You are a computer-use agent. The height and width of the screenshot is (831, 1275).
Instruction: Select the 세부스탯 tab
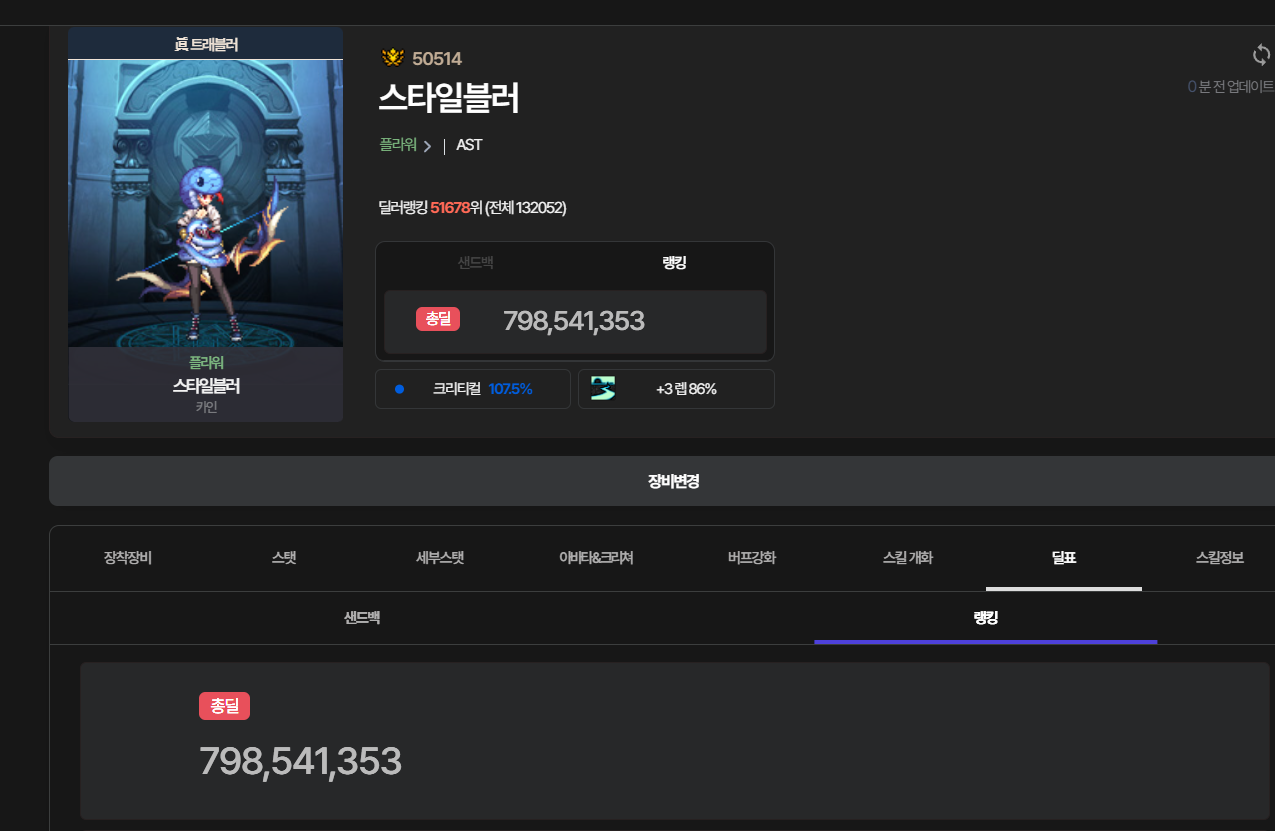coord(440,558)
